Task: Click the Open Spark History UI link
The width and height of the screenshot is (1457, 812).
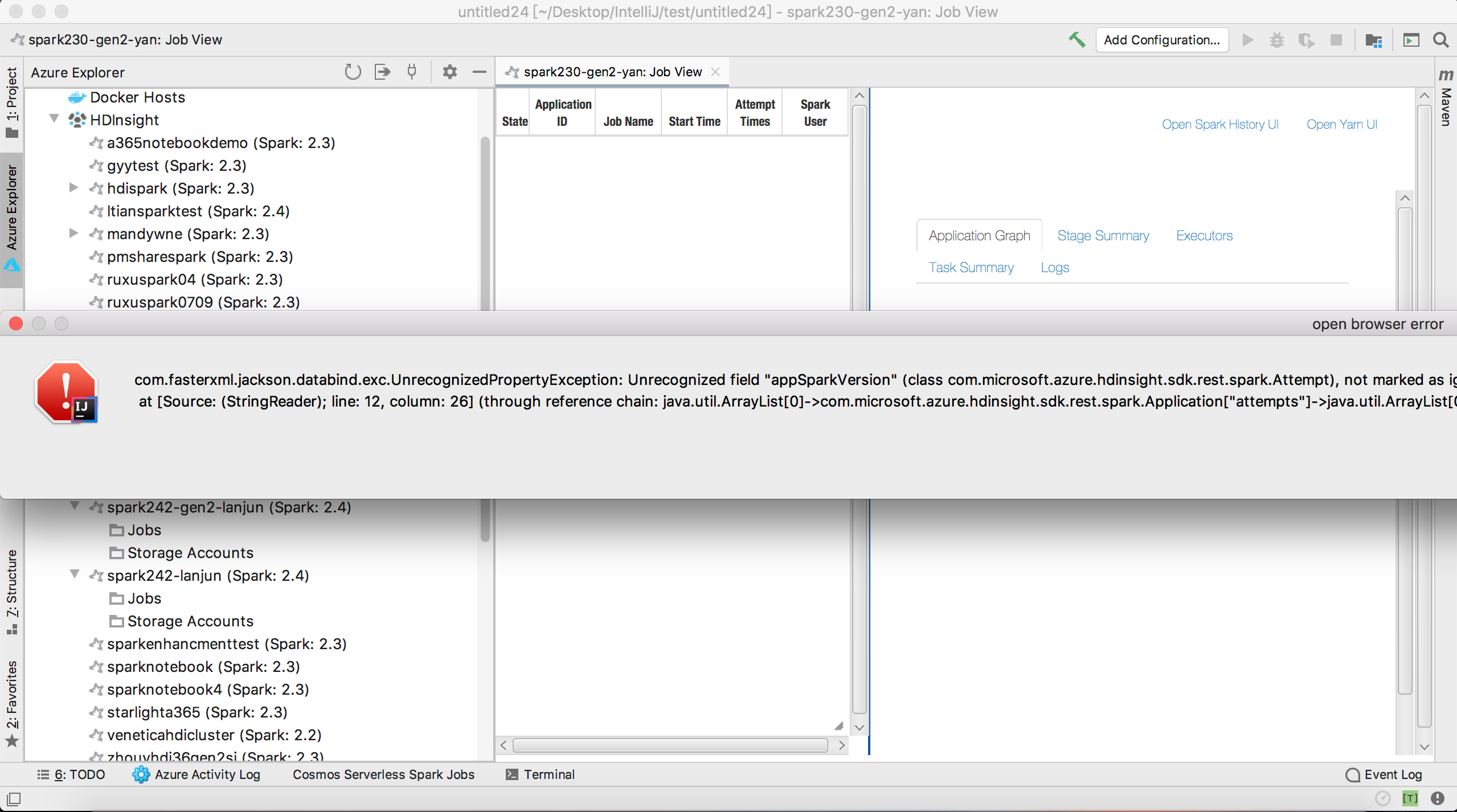Action: click(1220, 124)
